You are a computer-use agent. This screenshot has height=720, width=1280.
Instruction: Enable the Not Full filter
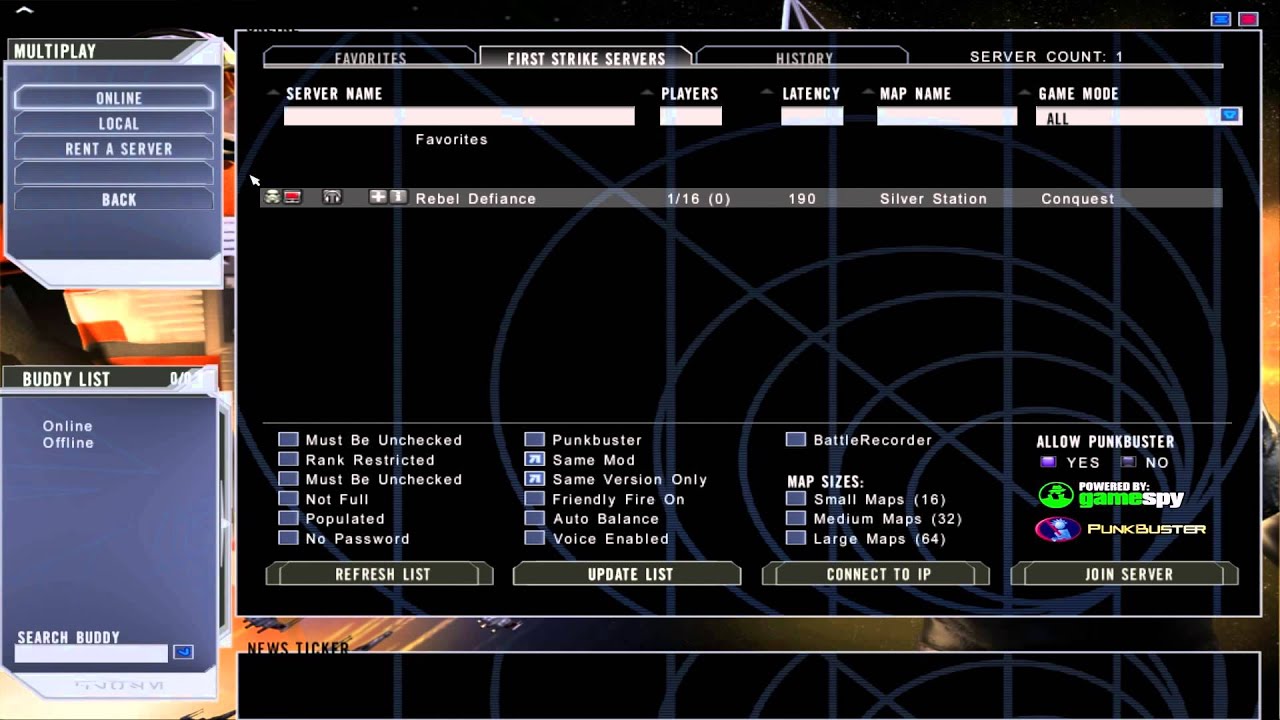point(288,499)
